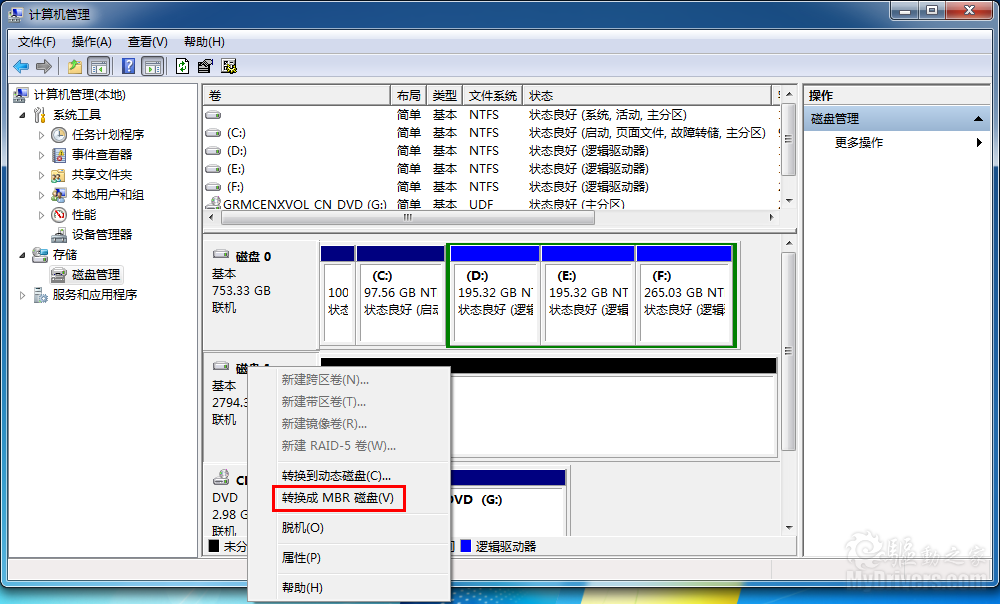Screen dimensions: 1000x604
Task: Open the Properties toolbar icon
Action: [x=205, y=66]
